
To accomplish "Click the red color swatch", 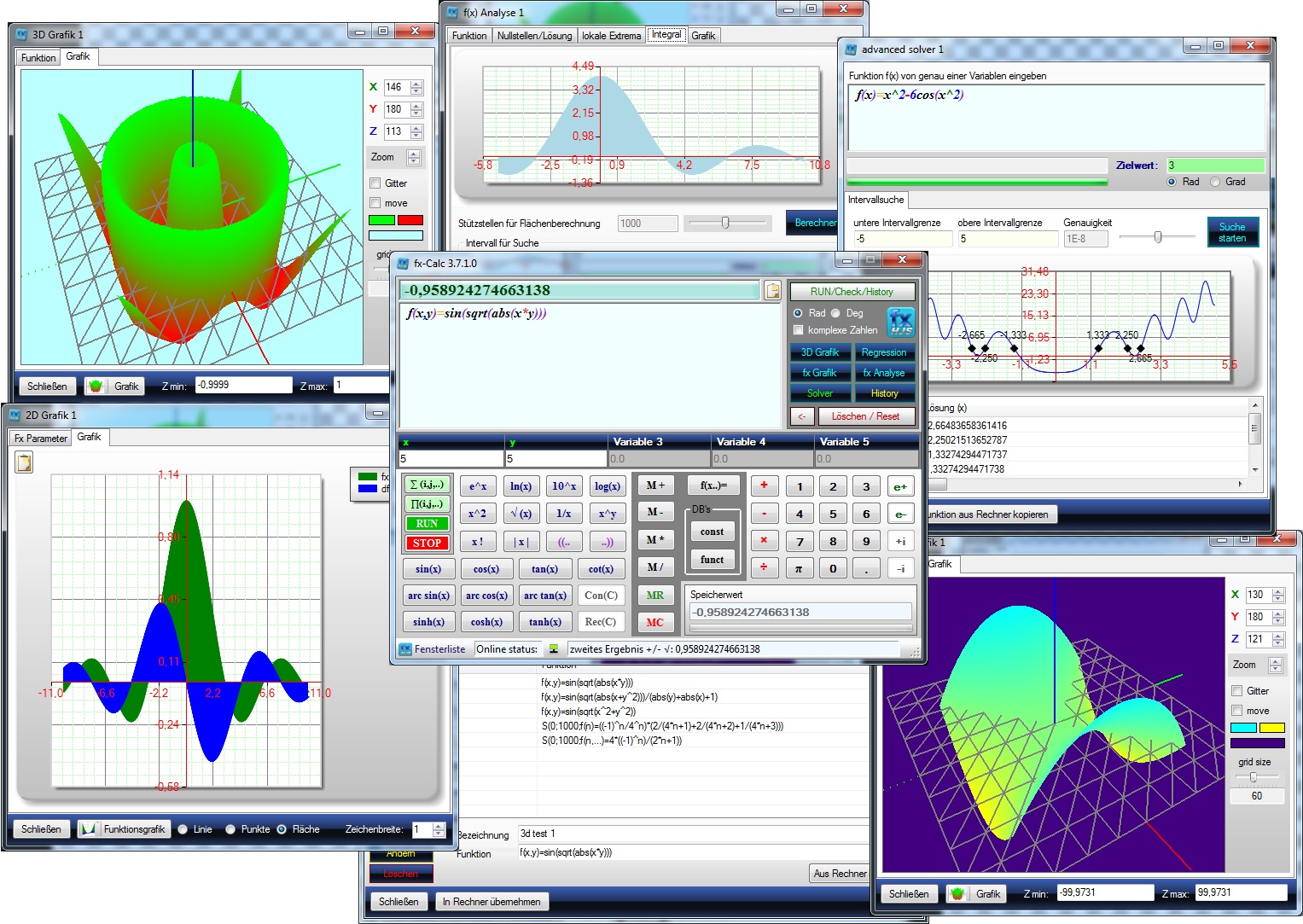I will coord(410,220).
